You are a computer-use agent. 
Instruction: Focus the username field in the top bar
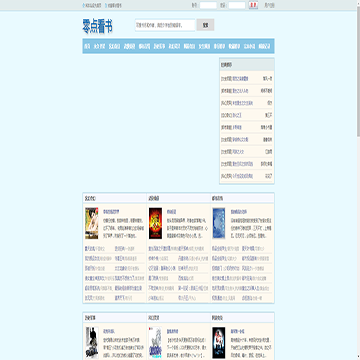tap(208, 5)
